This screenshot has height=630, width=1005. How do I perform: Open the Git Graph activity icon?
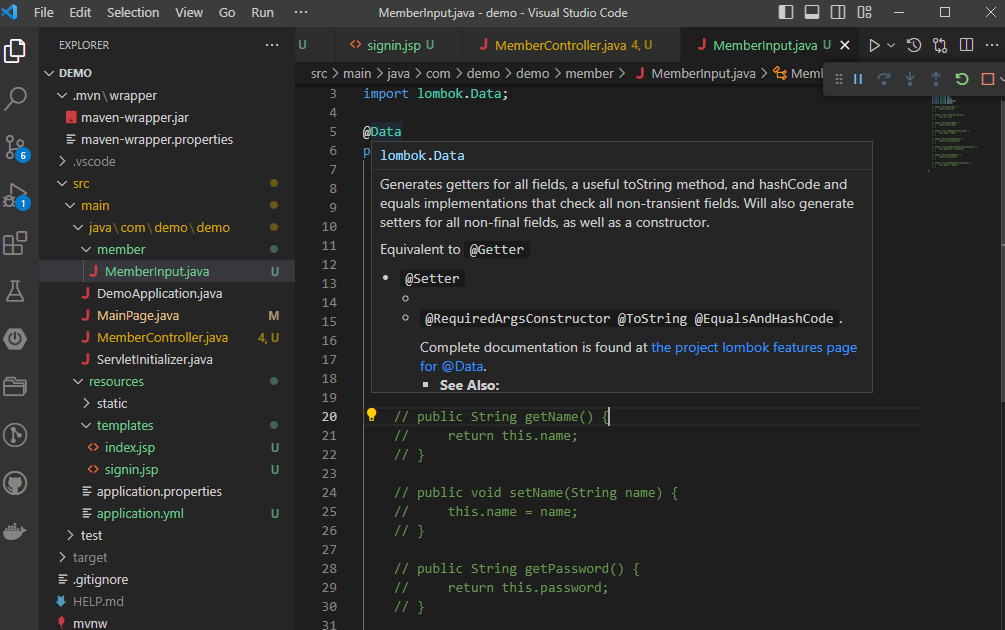(x=15, y=435)
